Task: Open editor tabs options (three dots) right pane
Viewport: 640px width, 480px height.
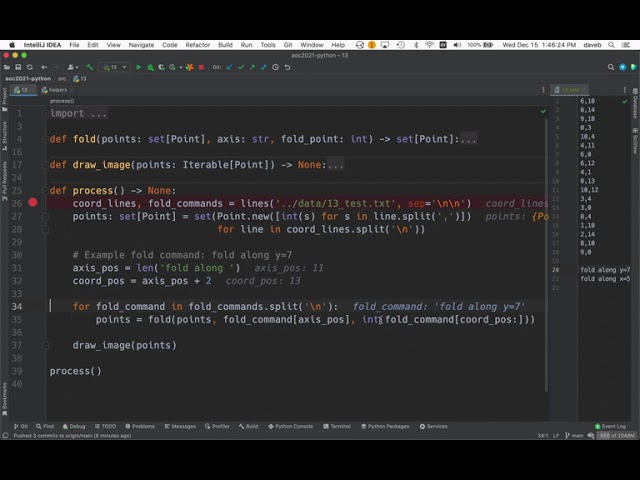Action: pyautogui.click(x=624, y=90)
